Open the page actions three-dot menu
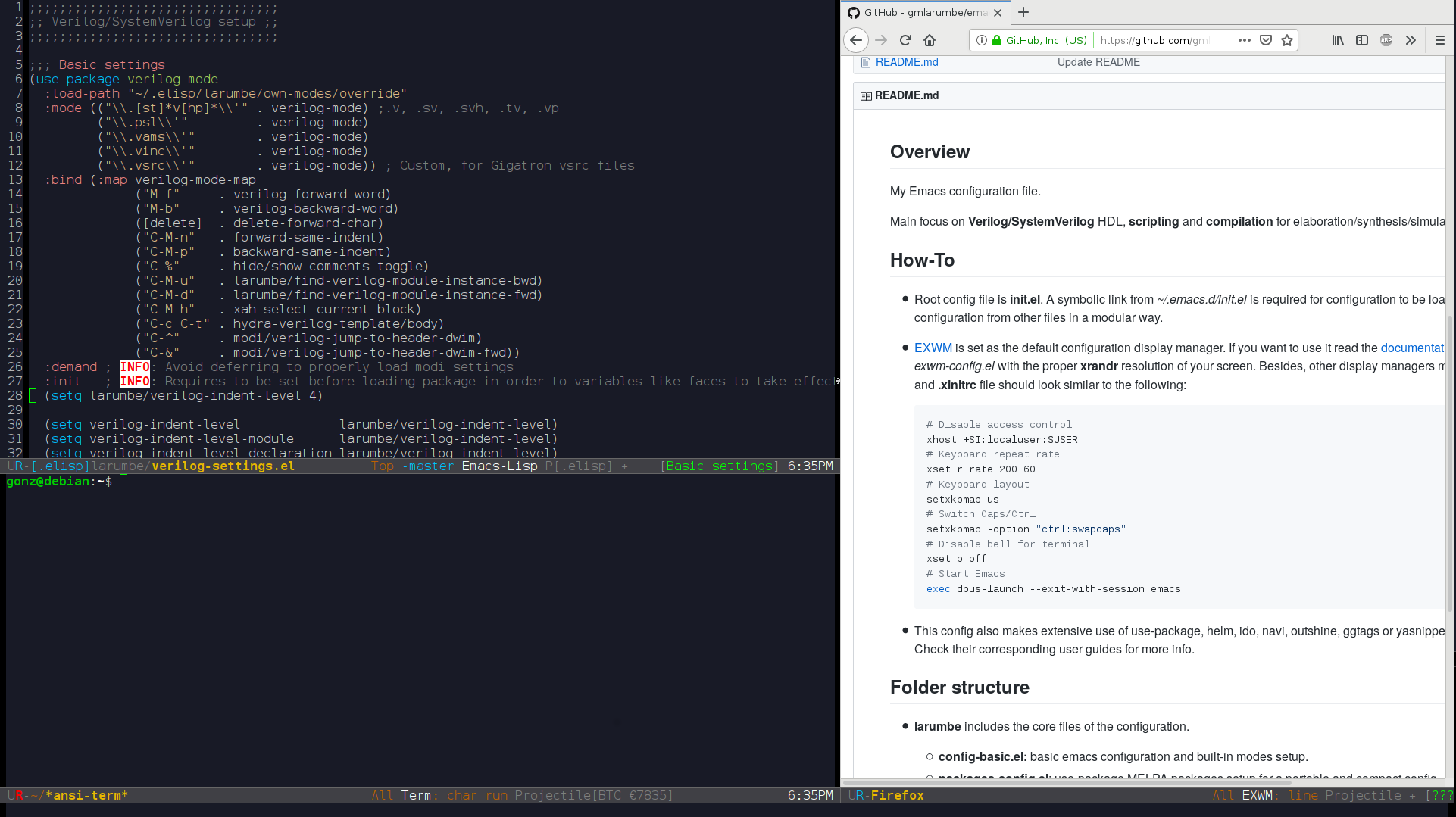Image resolution: width=1456 pixels, height=817 pixels. pyautogui.click(x=1245, y=40)
